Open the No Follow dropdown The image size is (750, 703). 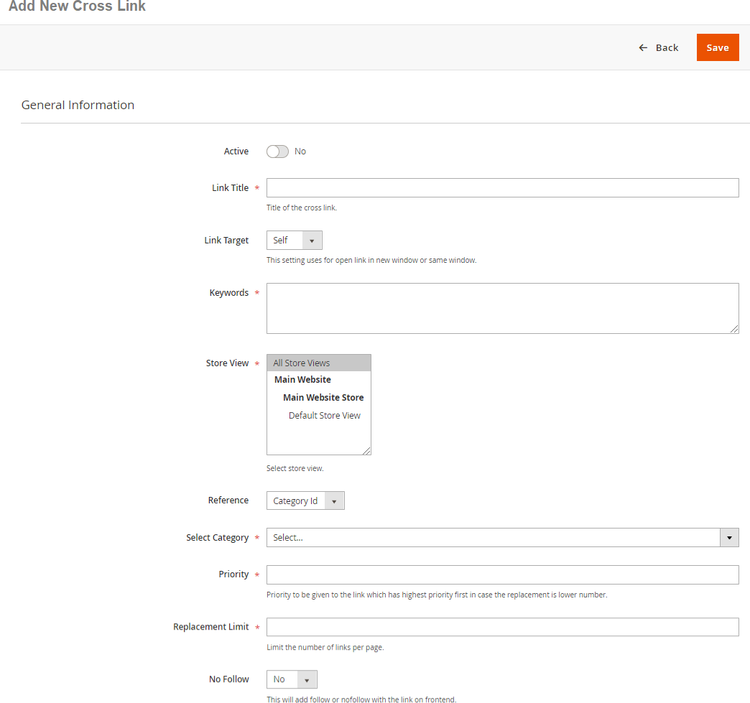point(292,680)
